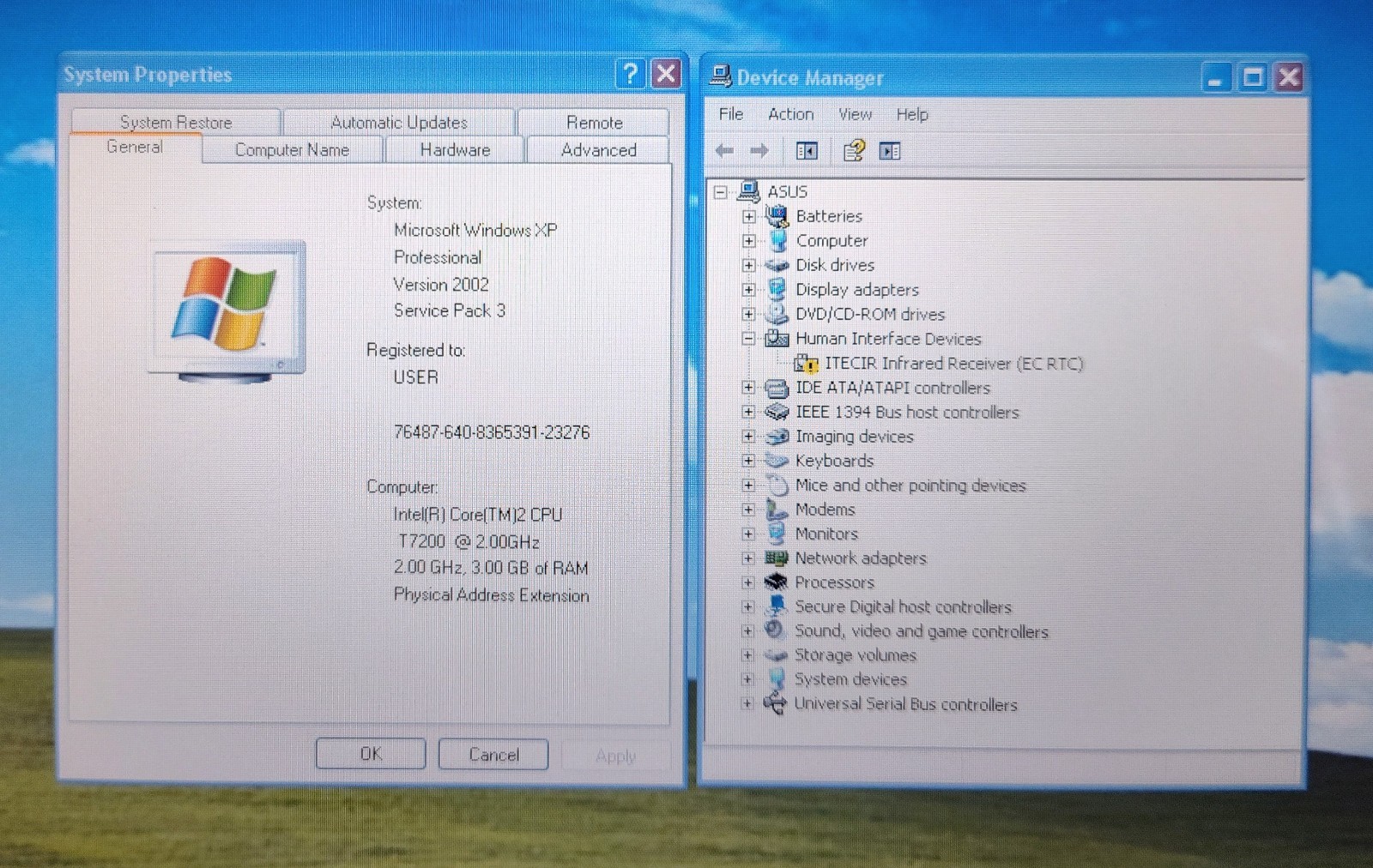
Task: Select the 'Storage volumes' label
Action: click(x=855, y=655)
